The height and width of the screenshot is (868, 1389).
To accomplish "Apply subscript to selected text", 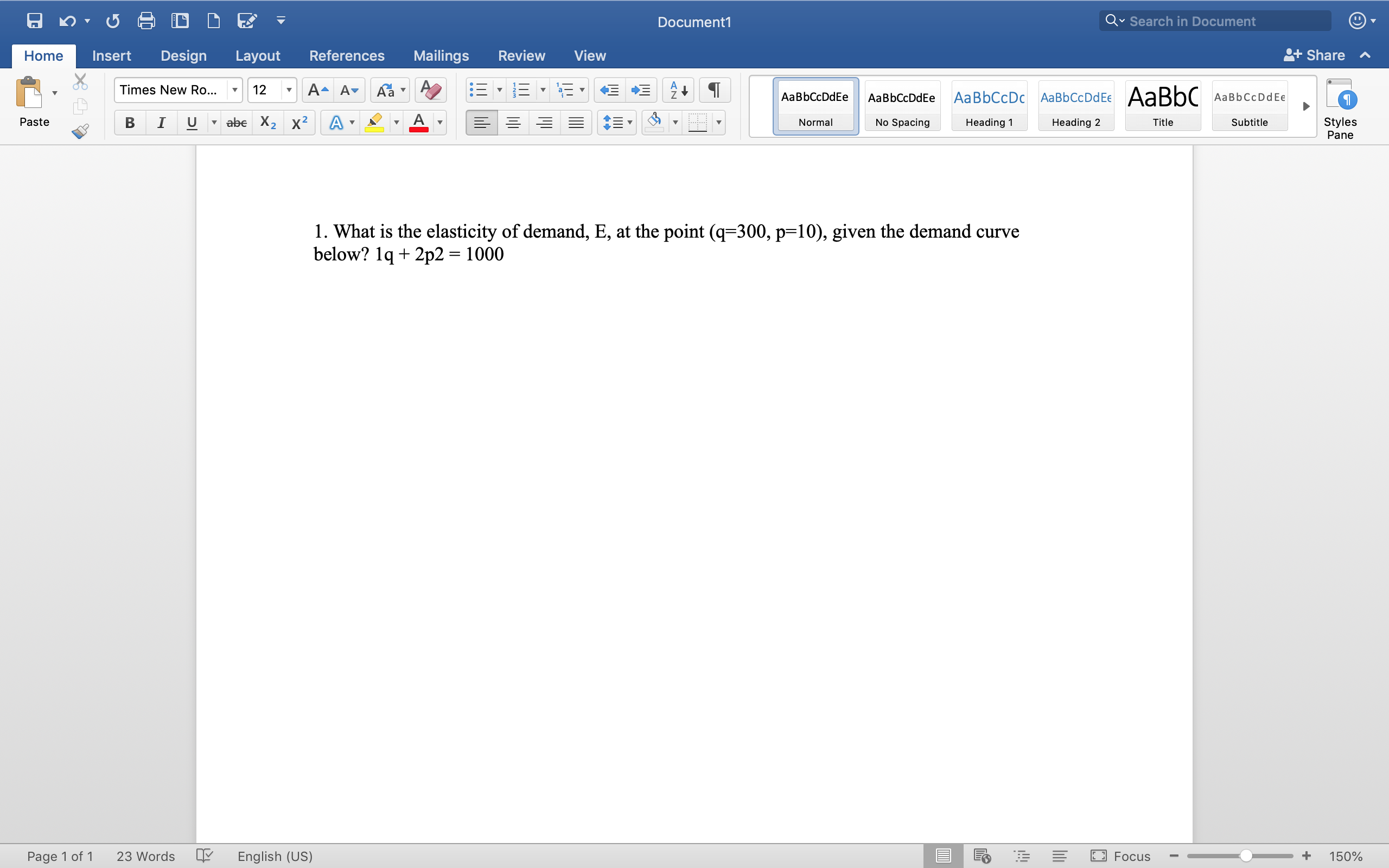I will click(x=267, y=122).
